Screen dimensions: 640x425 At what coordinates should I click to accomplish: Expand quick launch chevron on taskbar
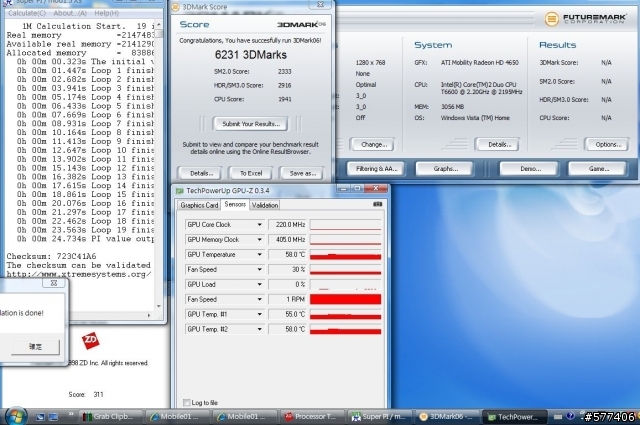71,414
